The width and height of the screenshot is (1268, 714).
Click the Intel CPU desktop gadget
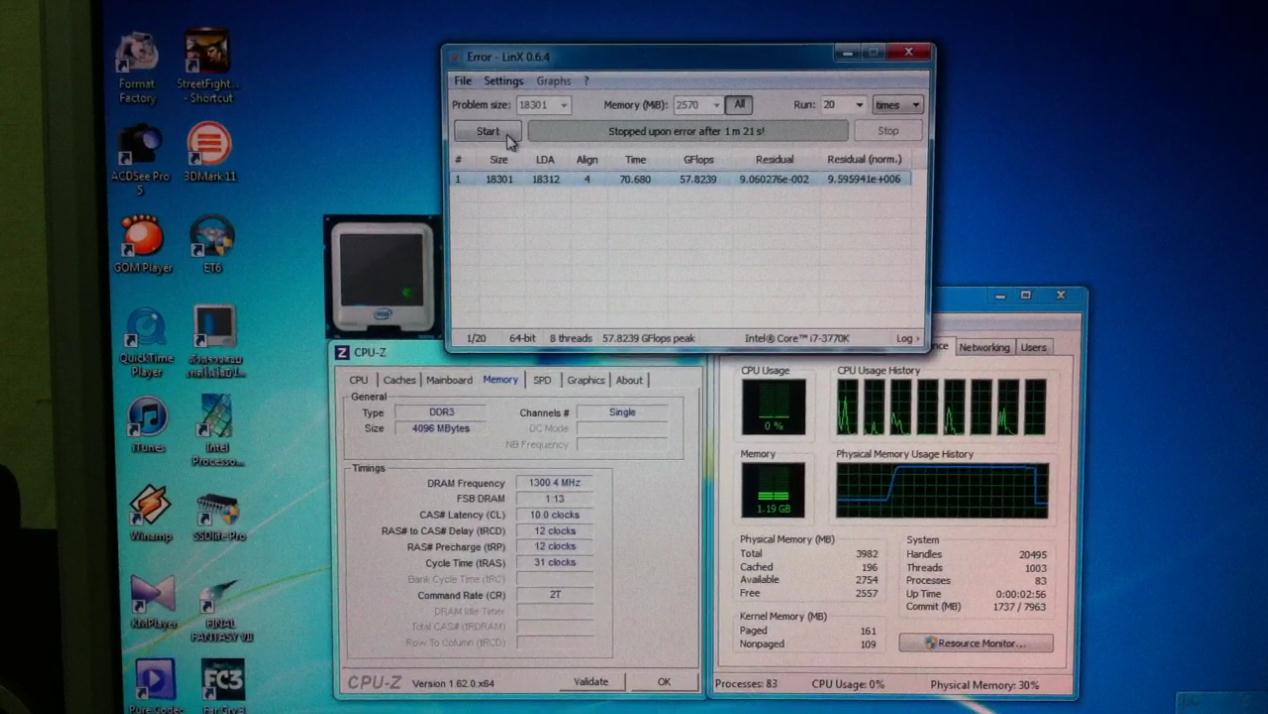tap(381, 277)
